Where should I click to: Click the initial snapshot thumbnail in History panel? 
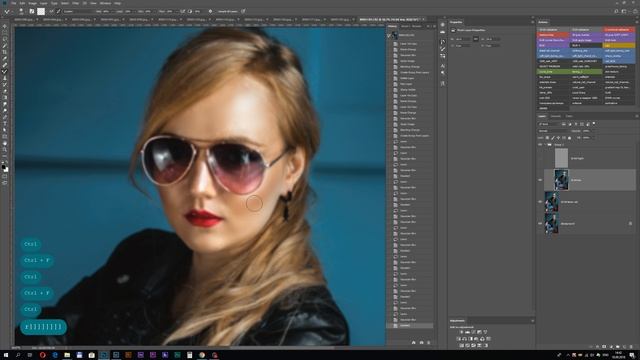[x=395, y=35]
